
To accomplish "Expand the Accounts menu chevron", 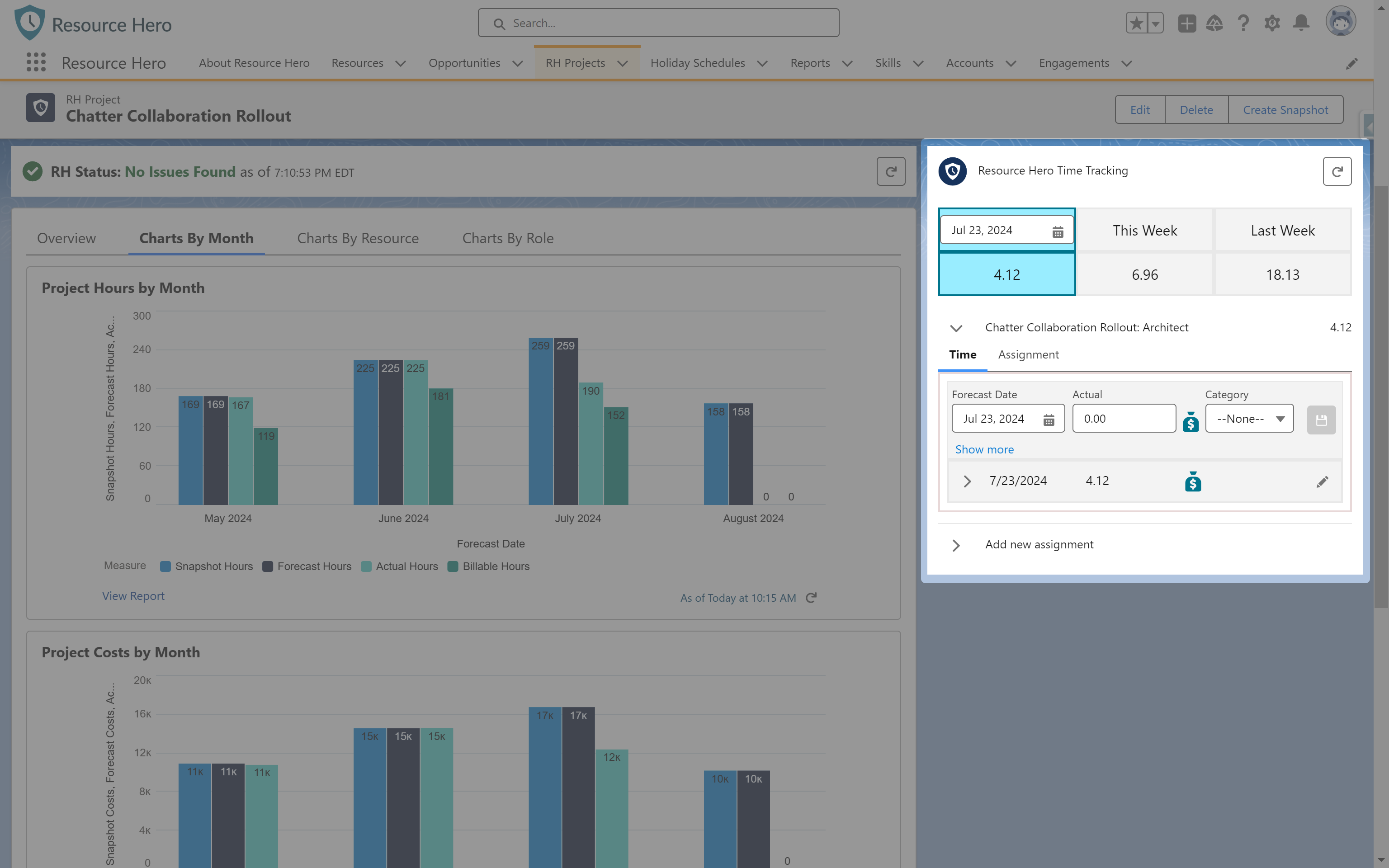I will pos(1011,63).
